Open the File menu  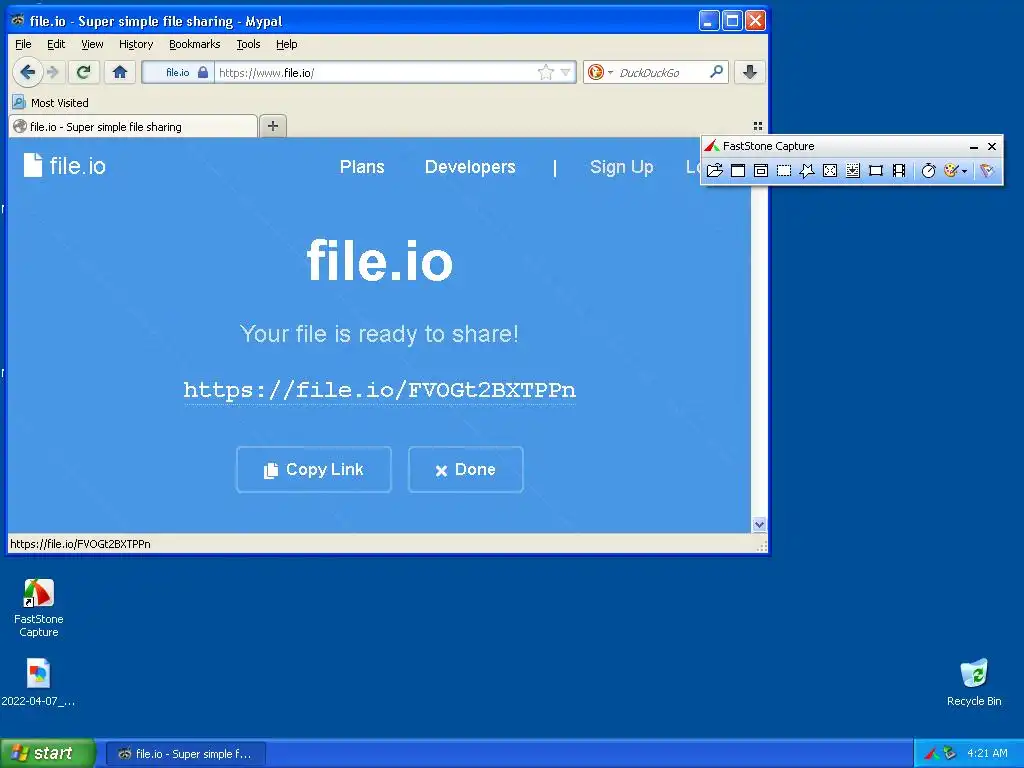click(x=23, y=44)
